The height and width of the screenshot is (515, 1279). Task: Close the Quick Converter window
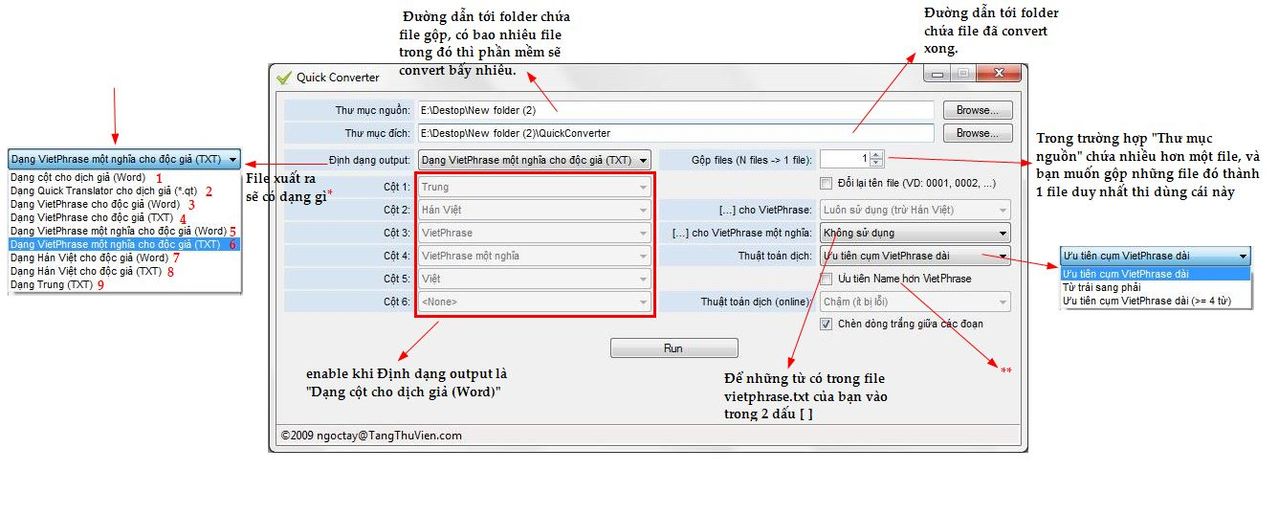coord(997,74)
